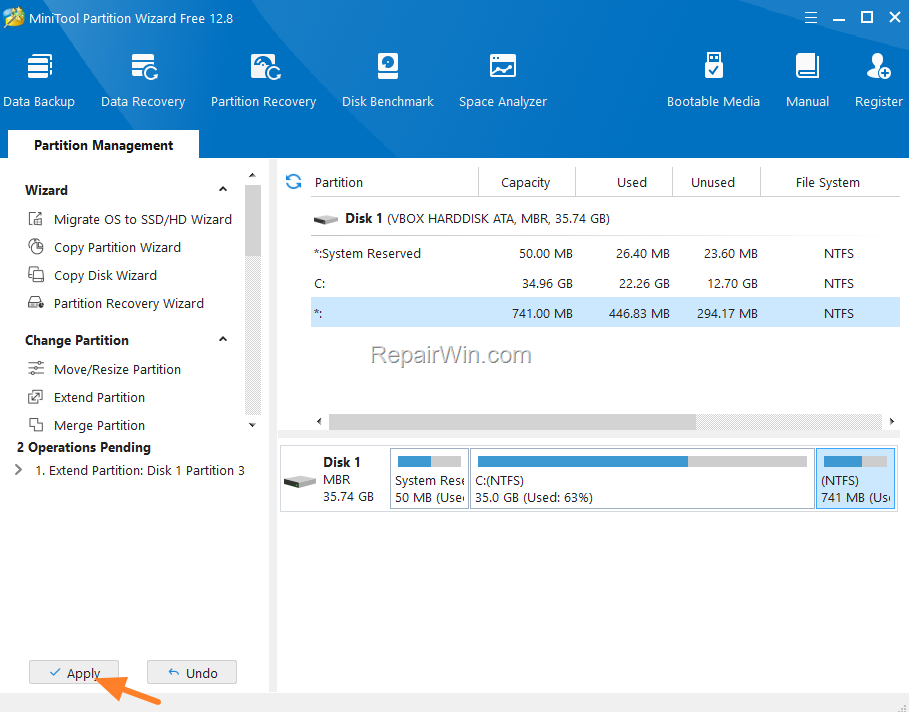Open the Data Backup tool
909x712 pixels.
[38, 80]
